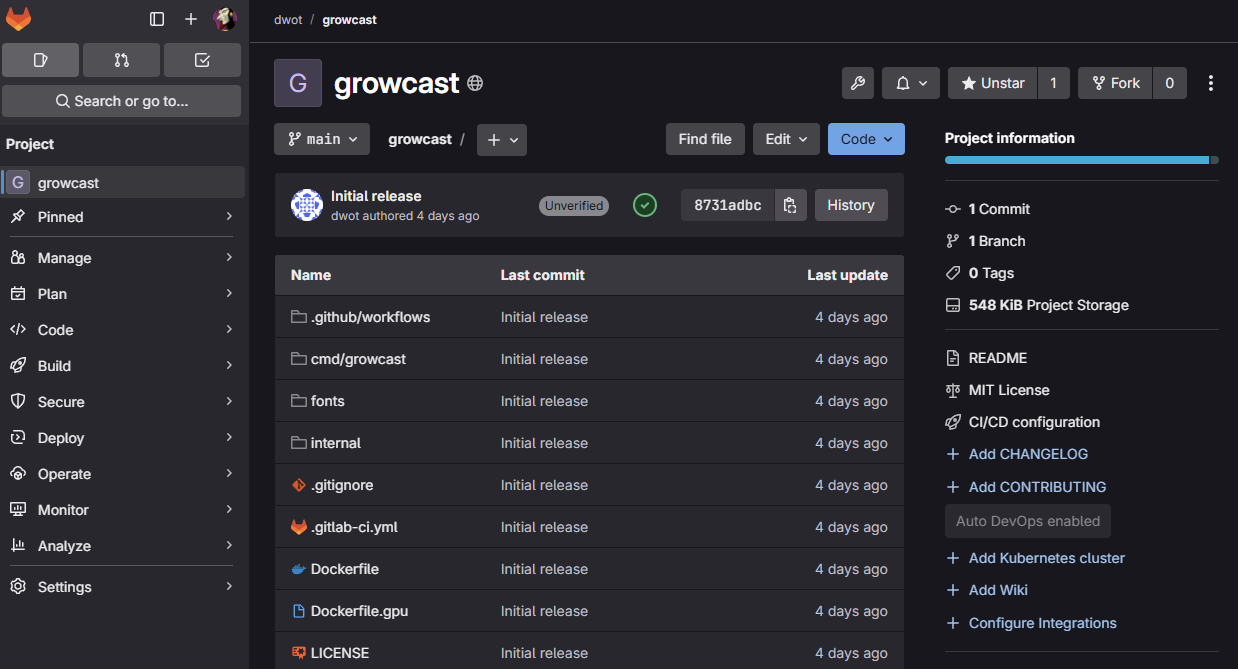Image resolution: width=1238 pixels, height=669 pixels.
Task: Collapse the sidebar using the panel icon
Action: tap(155, 18)
